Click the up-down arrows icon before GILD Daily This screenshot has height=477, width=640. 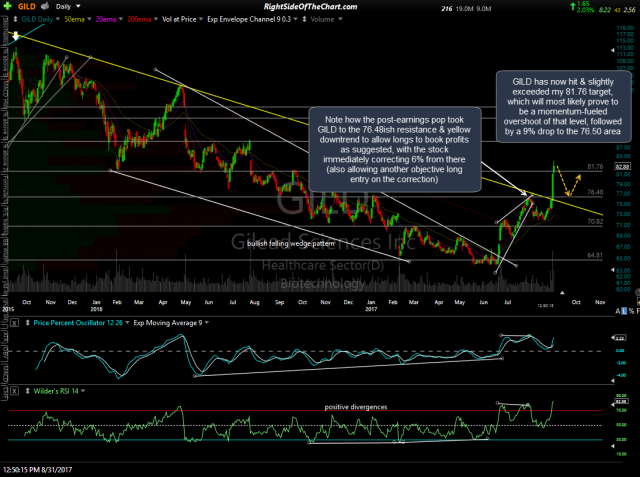coord(16,19)
